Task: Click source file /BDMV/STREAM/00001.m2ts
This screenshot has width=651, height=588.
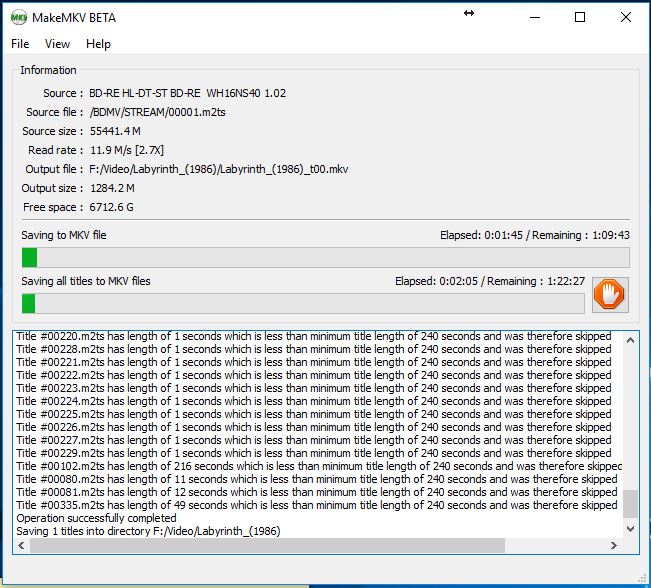Action: pos(158,112)
